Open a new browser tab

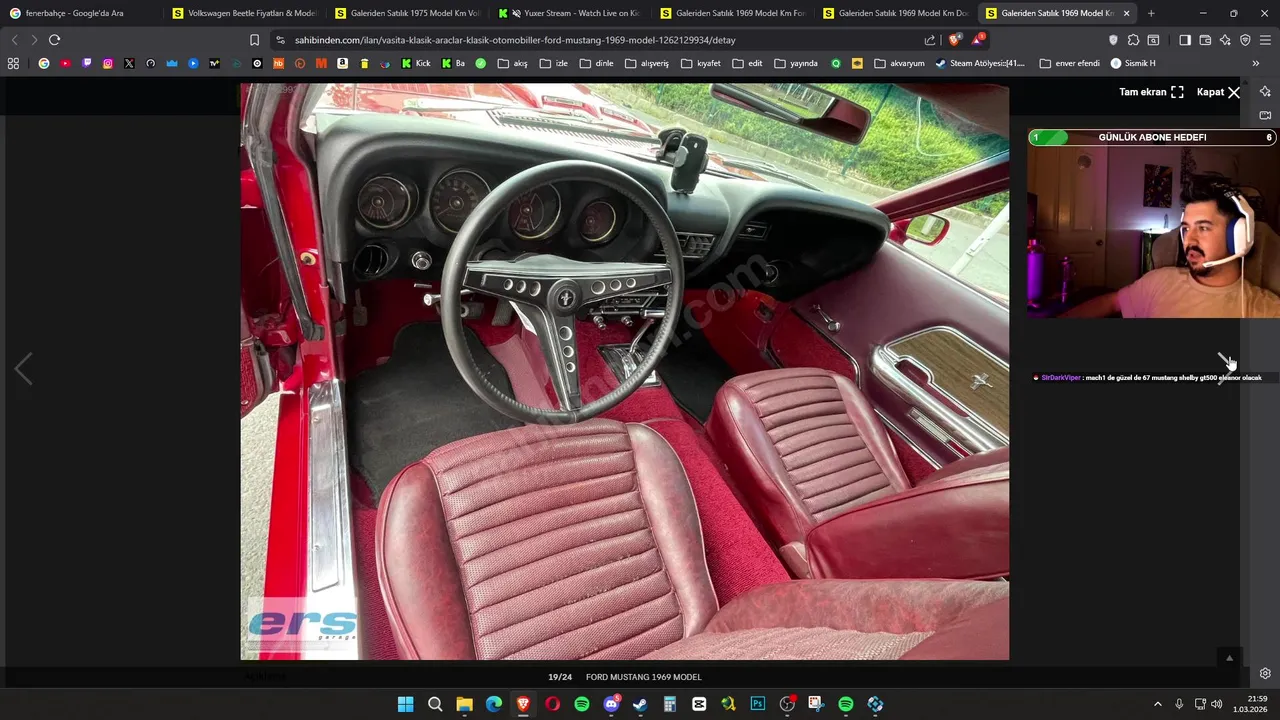pos(1151,13)
